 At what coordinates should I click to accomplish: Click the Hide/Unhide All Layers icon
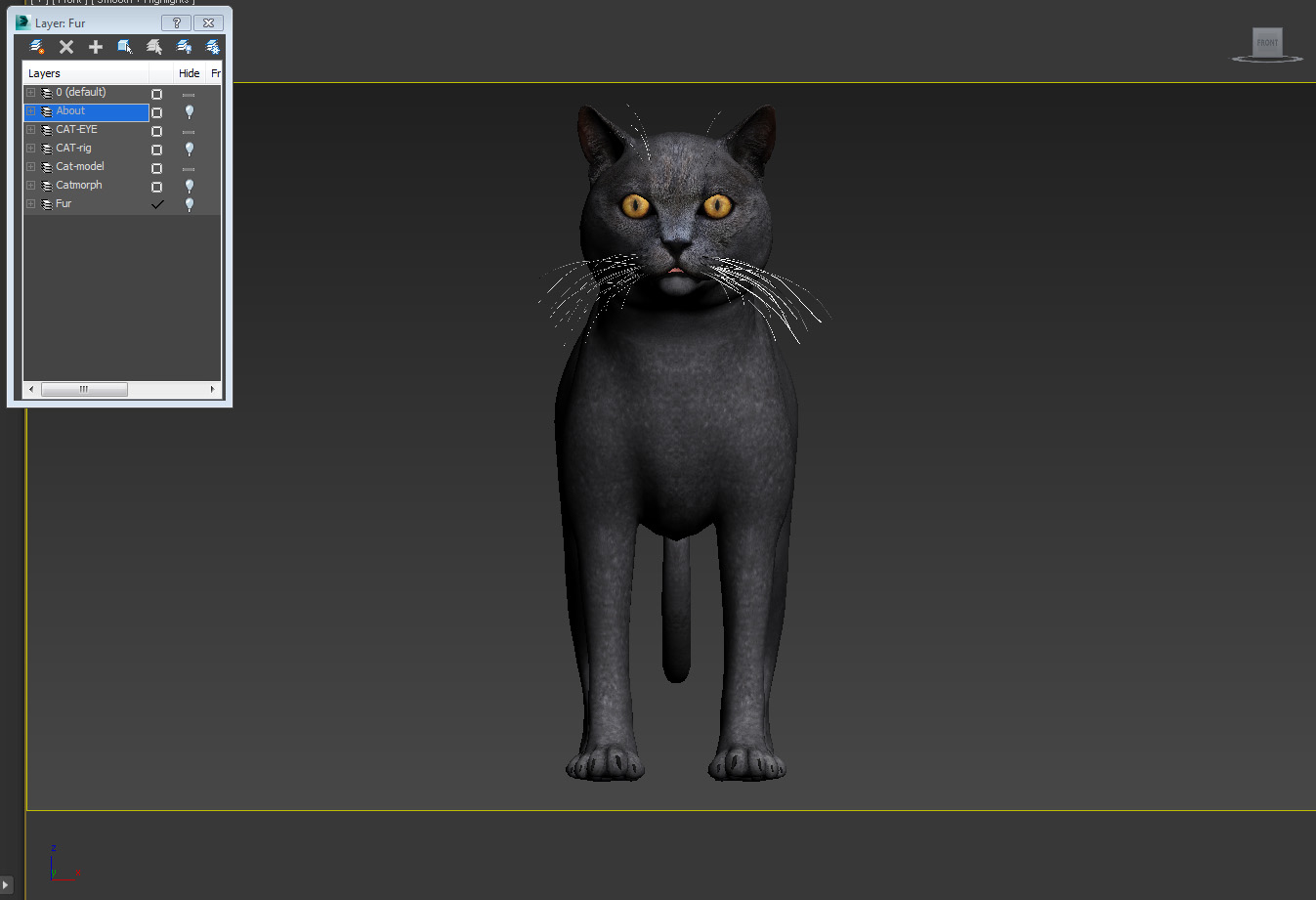185,46
